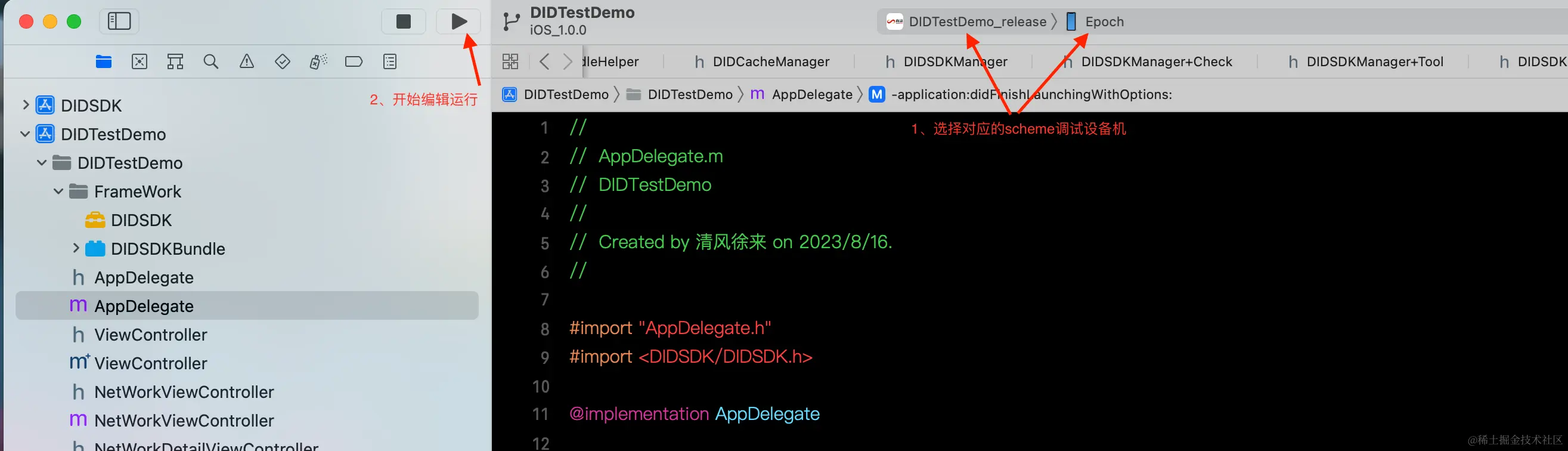This screenshot has width=1568, height=451.
Task: Go back in editor history
Action: pyautogui.click(x=544, y=61)
